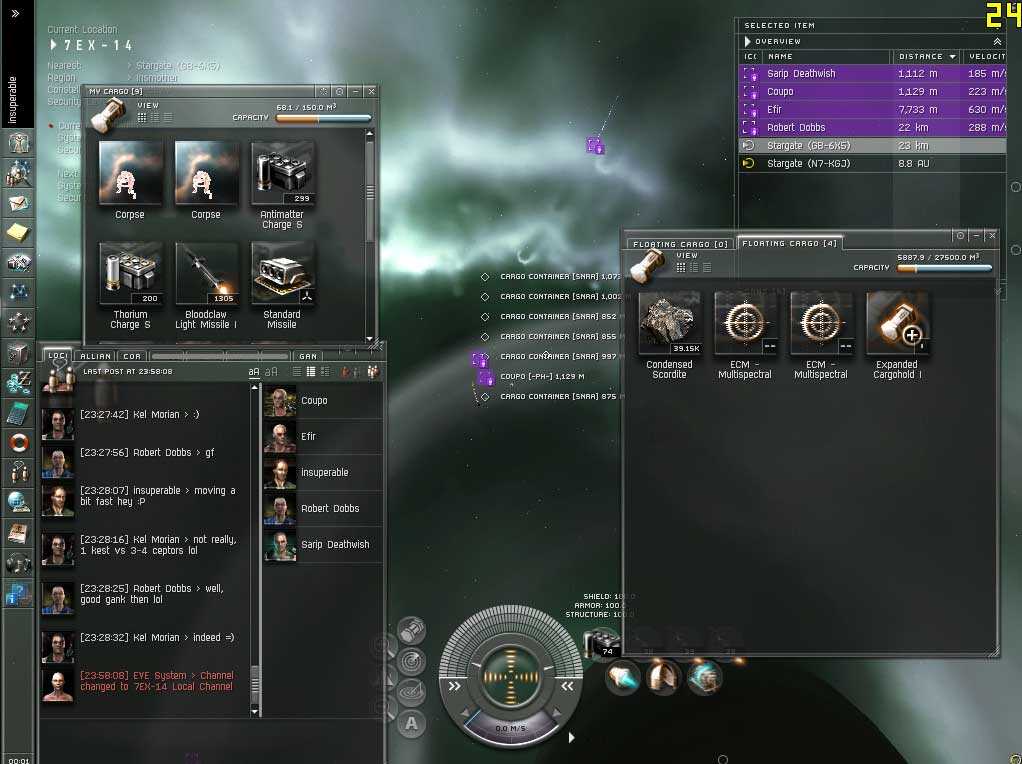Select Stargate (N7-KGJ) overview row
The height and width of the screenshot is (764, 1022).
pos(872,164)
